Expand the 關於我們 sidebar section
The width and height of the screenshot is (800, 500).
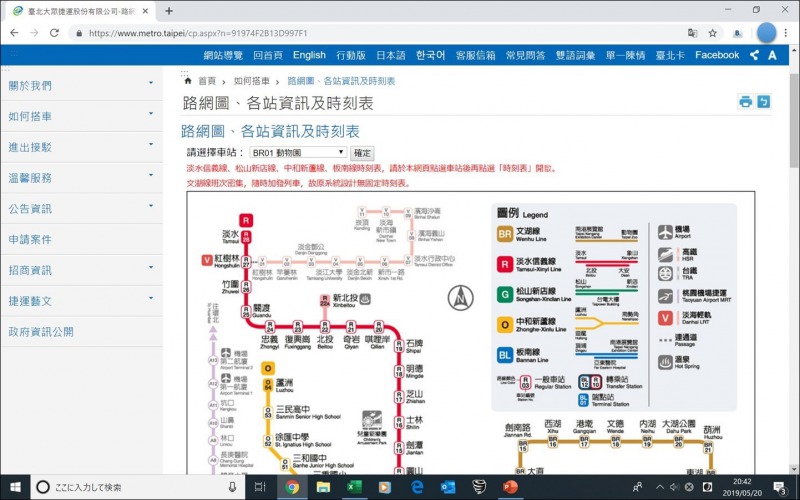(80, 85)
